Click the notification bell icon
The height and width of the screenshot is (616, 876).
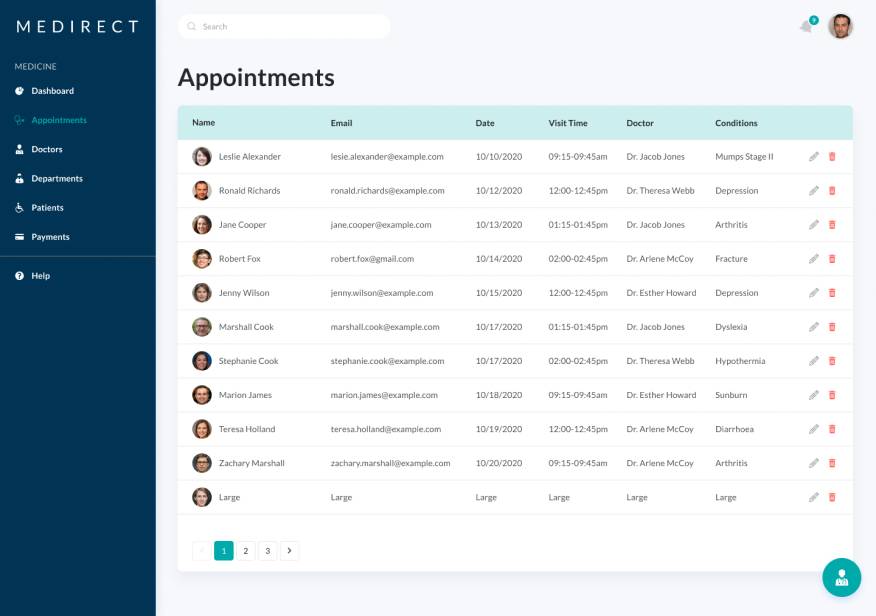pyautogui.click(x=806, y=26)
